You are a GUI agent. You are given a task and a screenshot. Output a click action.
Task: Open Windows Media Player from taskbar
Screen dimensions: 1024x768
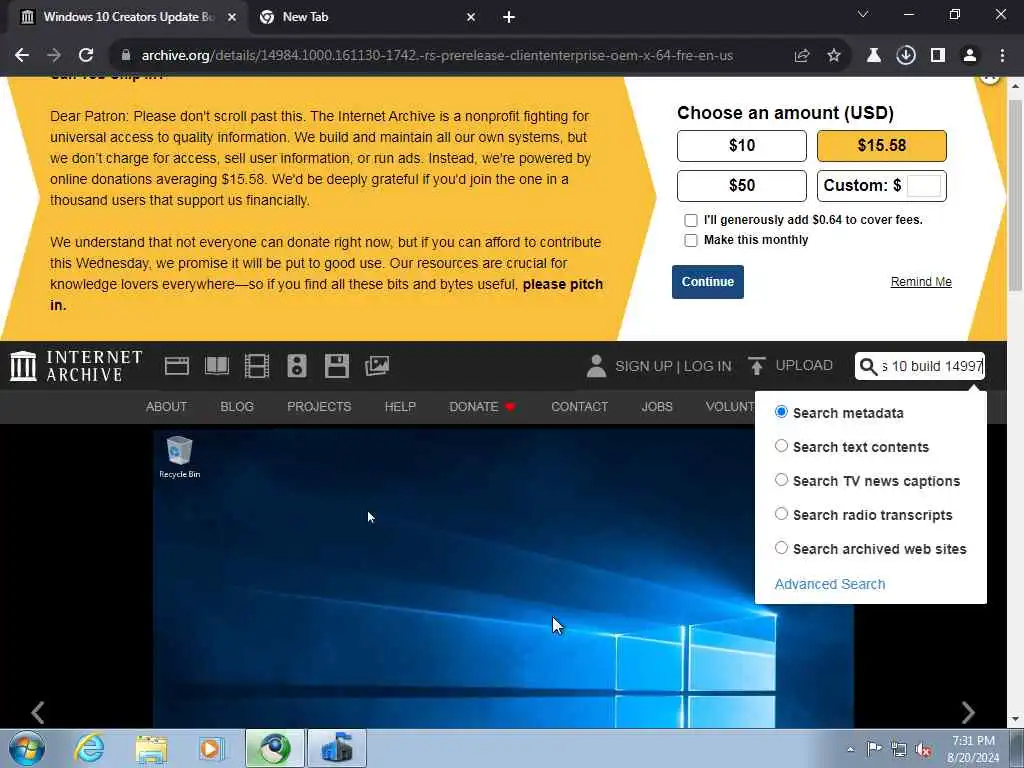[211, 748]
